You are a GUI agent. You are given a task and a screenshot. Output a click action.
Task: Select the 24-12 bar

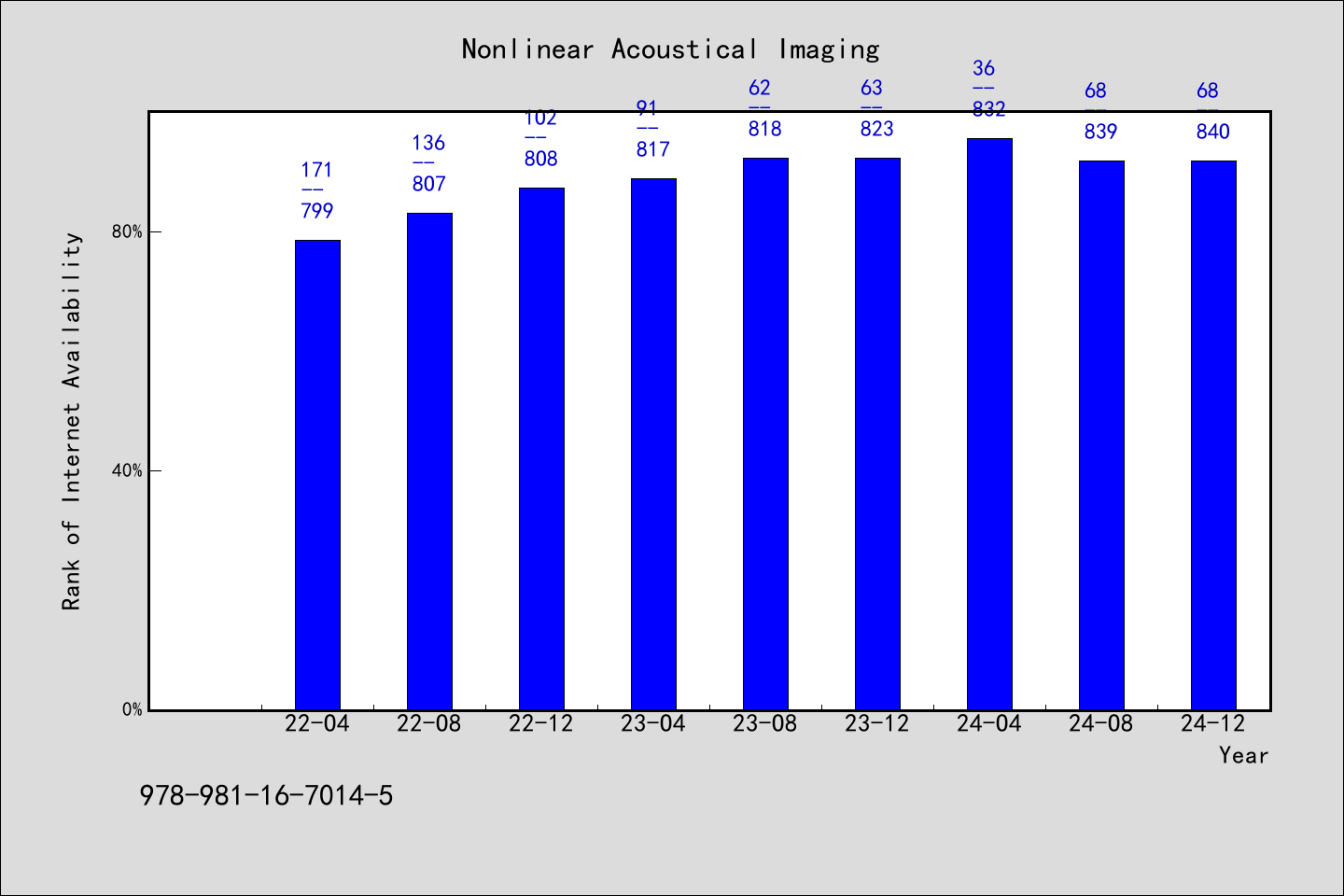coord(1213,435)
